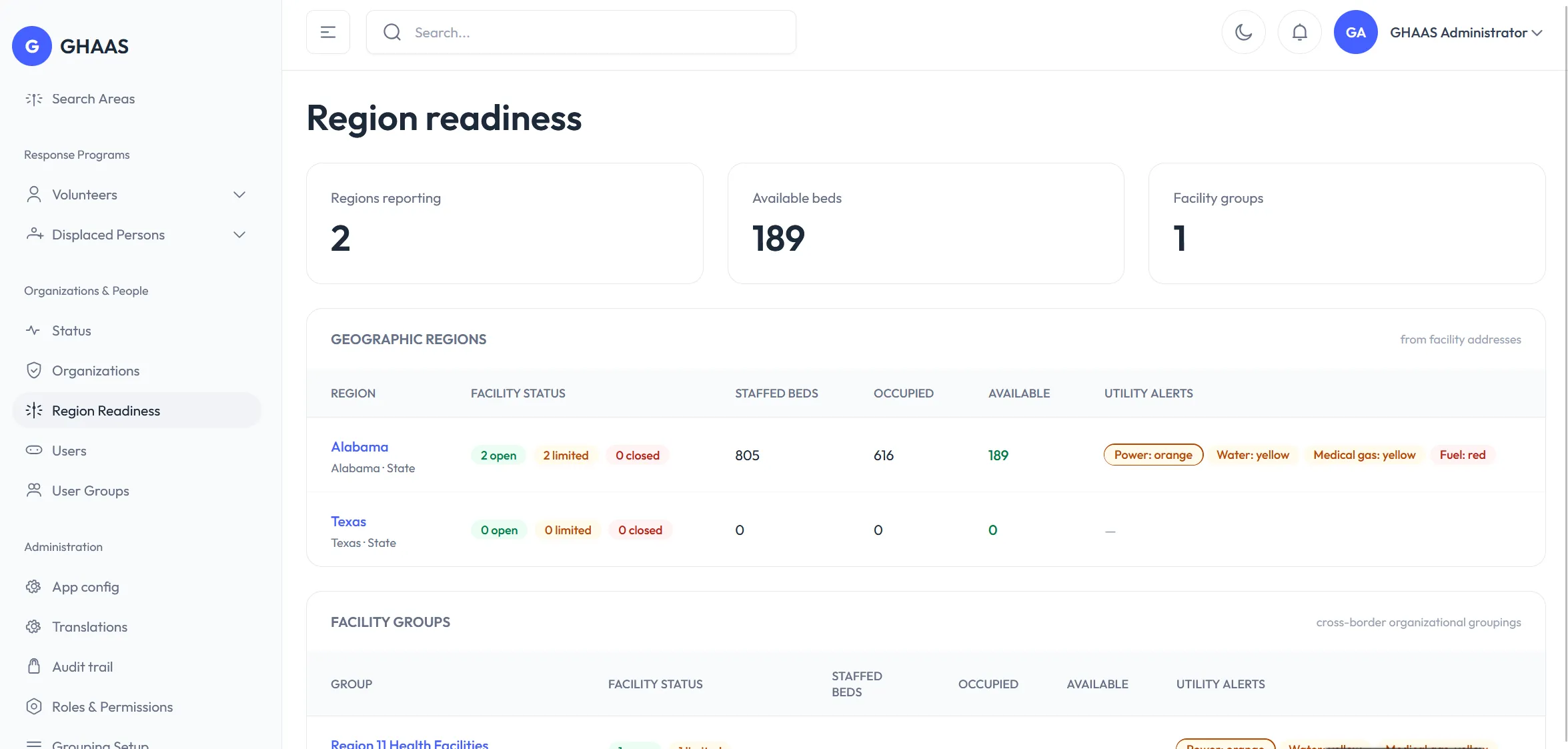
Task: Focus the Search input field
Action: (581, 32)
